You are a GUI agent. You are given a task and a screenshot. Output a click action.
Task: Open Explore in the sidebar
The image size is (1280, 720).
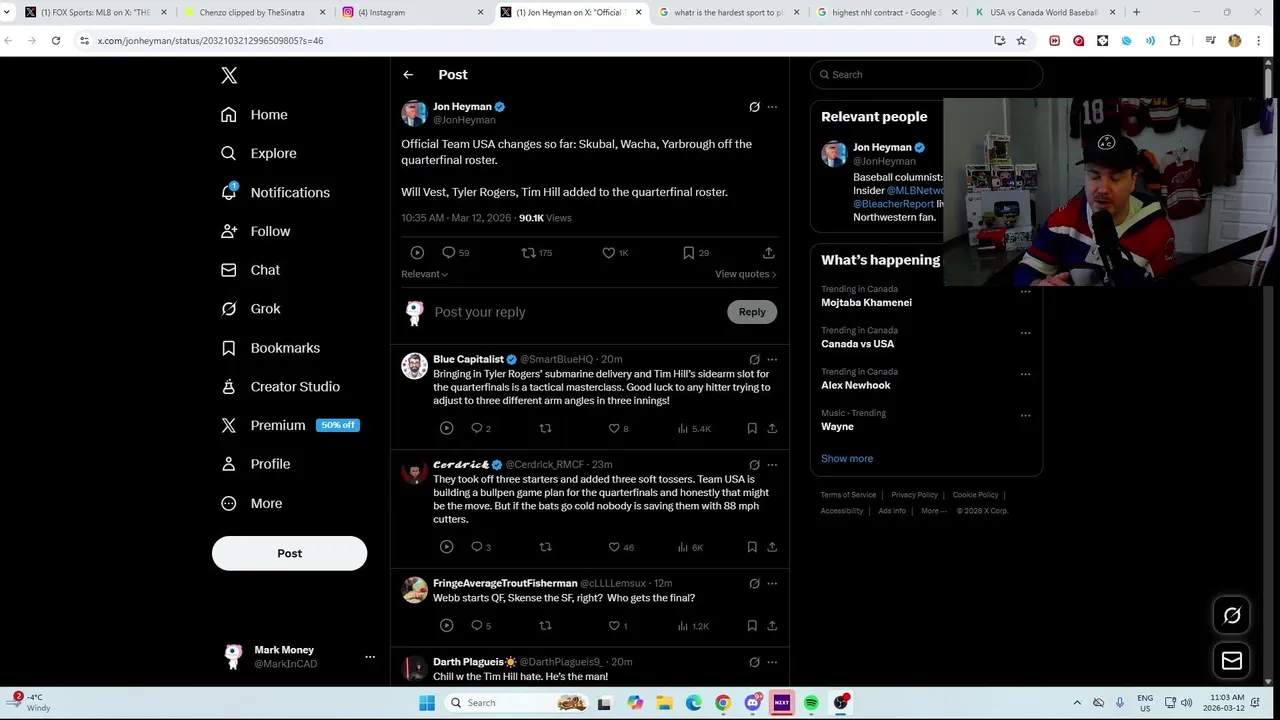(259, 154)
